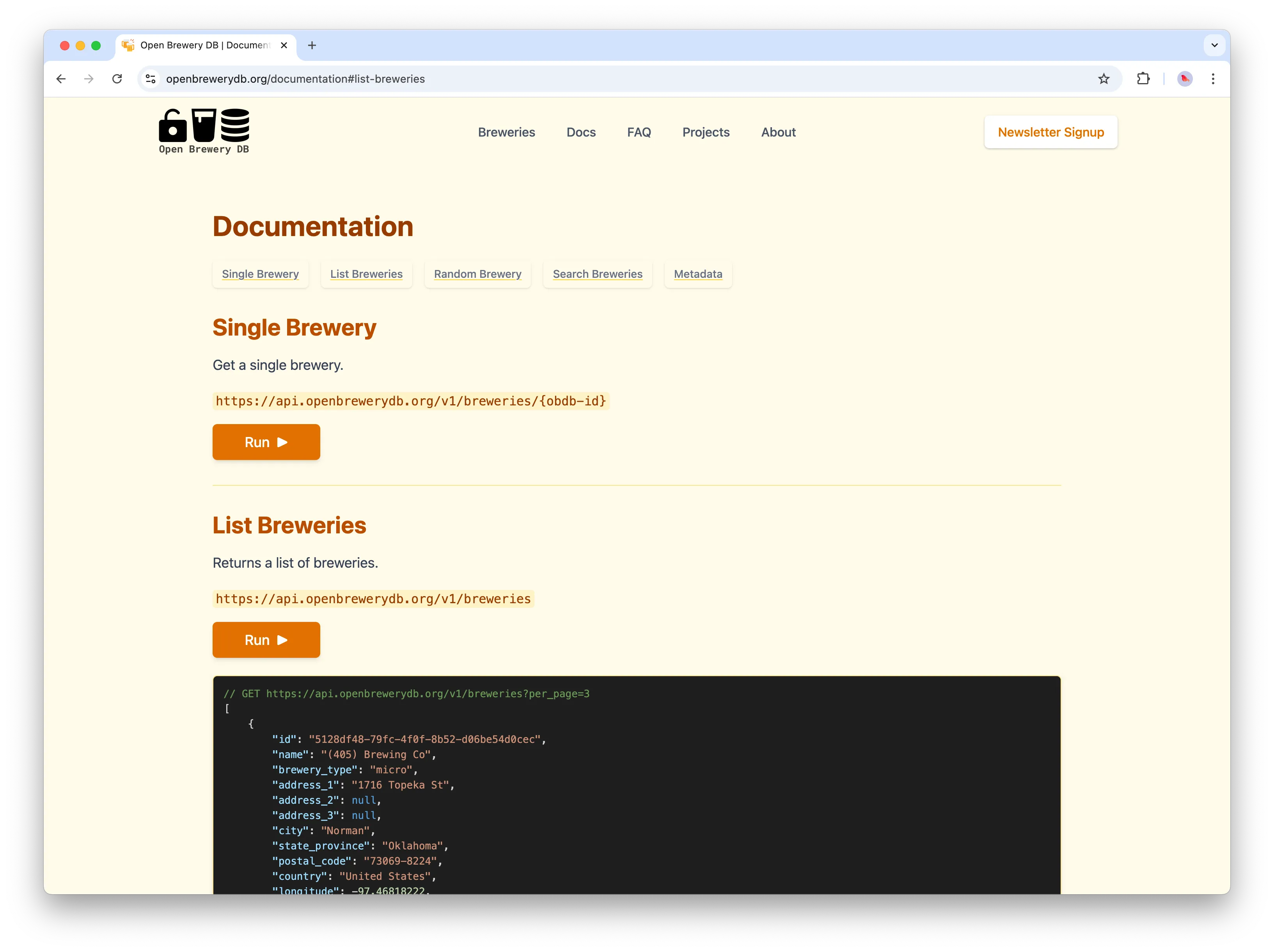Open the FAQ page
Image resolution: width=1274 pixels, height=952 pixels.
(x=639, y=132)
